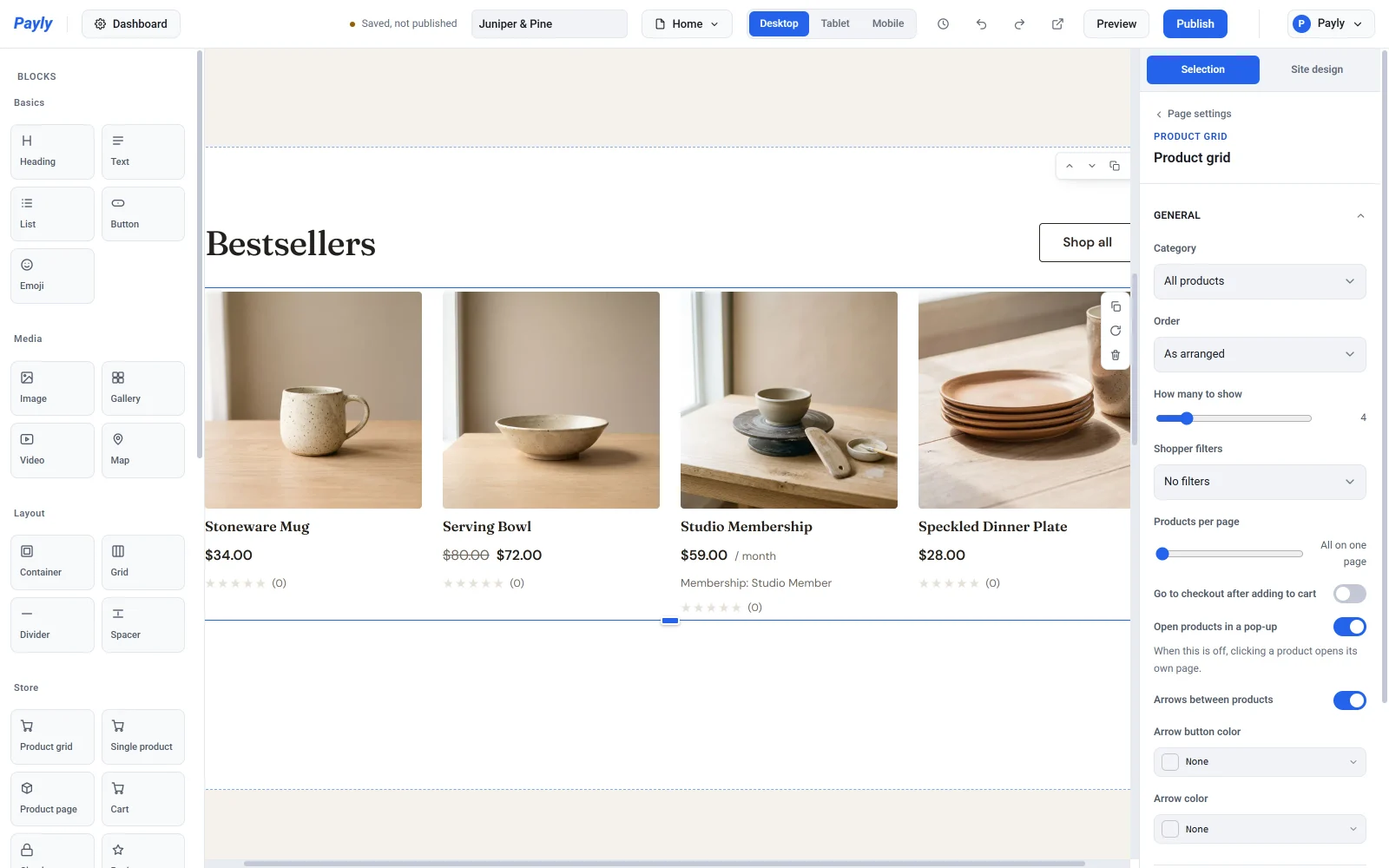Add a Product grid store block
This screenshot has width=1389, height=868.
pyautogui.click(x=52, y=737)
